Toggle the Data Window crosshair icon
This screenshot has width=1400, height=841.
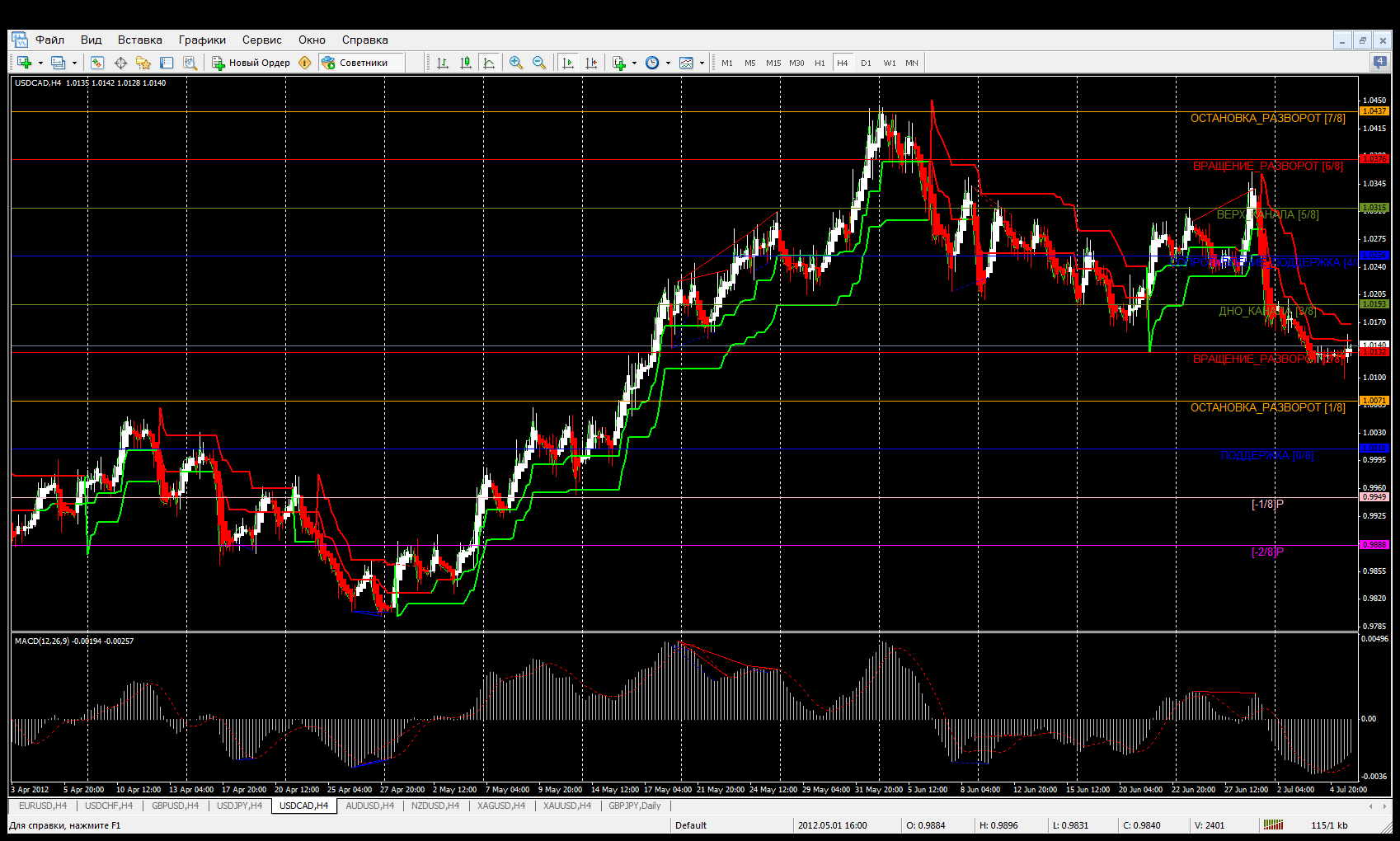pos(120,63)
